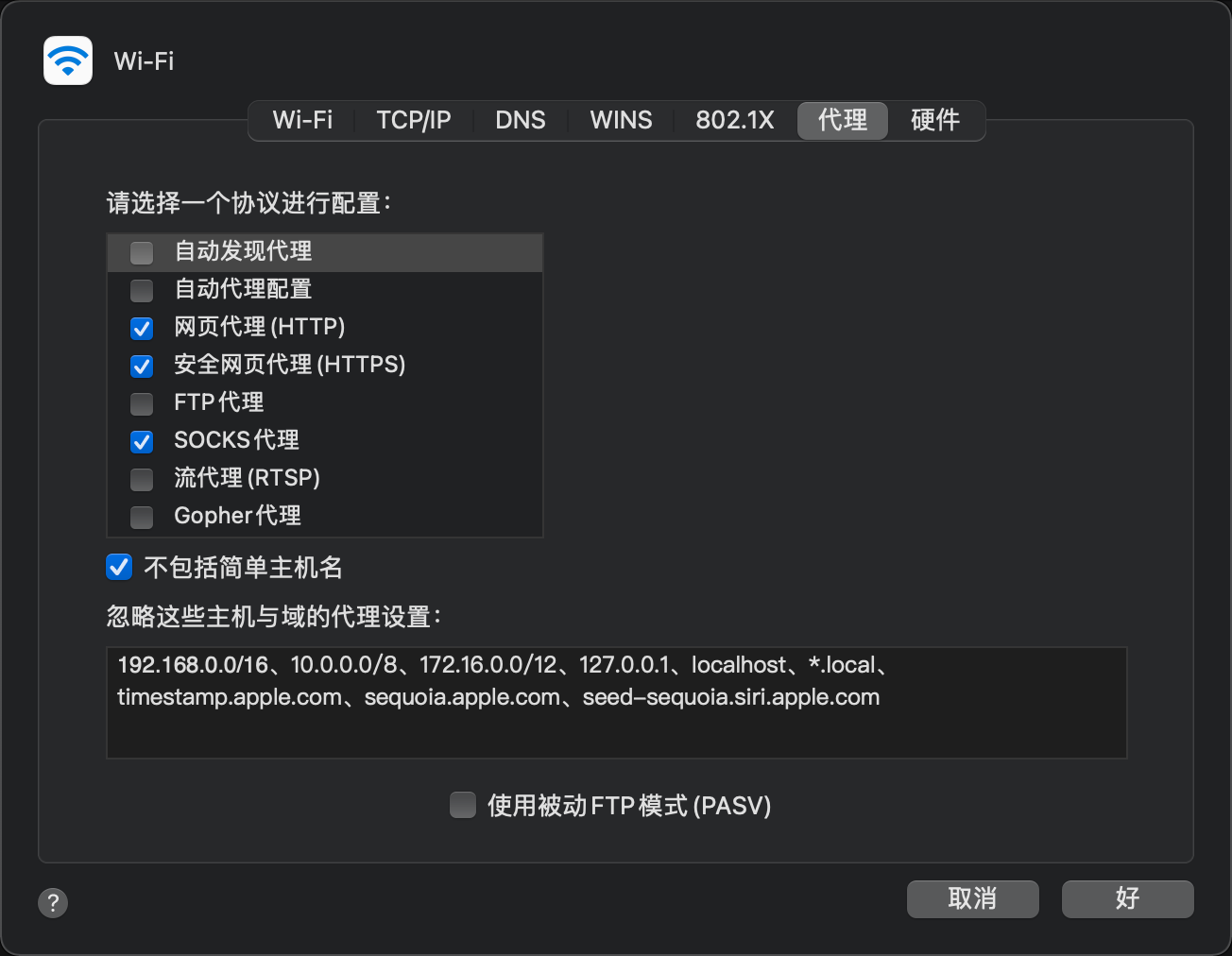Open the 802.1X tab
This screenshot has height=956, width=1232.
(x=734, y=120)
